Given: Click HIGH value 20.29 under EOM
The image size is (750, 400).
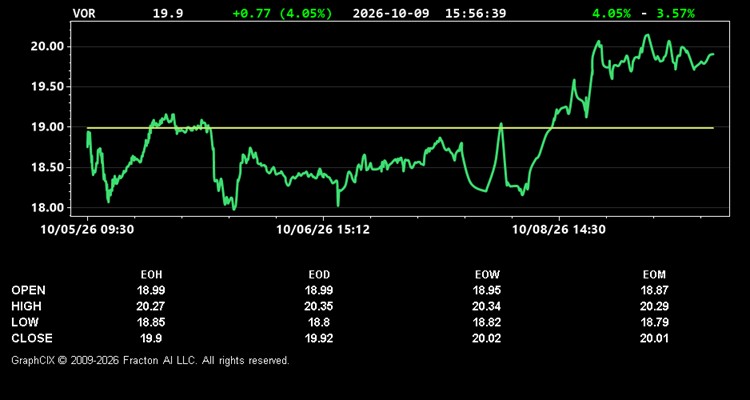Looking at the screenshot, I should click(x=654, y=306).
